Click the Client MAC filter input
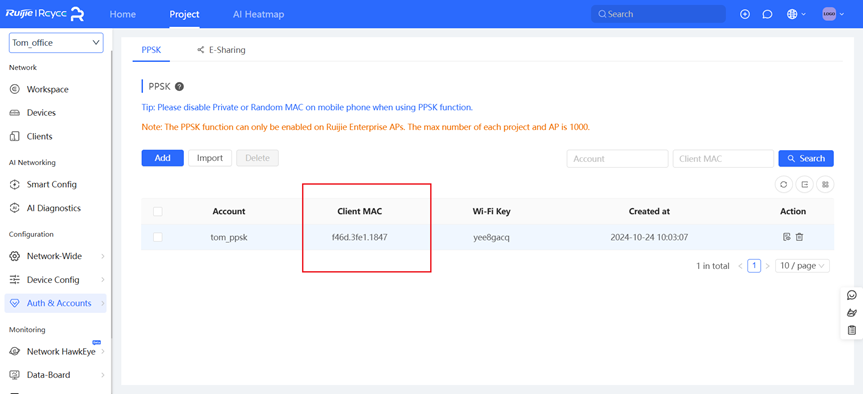 point(723,158)
